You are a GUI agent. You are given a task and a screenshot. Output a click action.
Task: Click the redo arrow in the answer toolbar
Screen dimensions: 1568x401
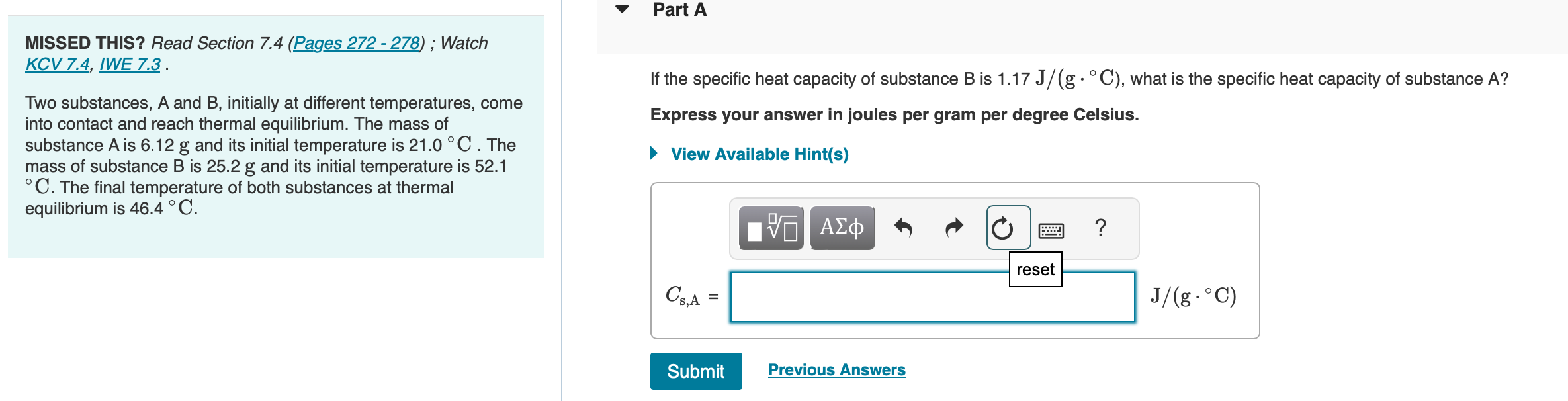(954, 228)
